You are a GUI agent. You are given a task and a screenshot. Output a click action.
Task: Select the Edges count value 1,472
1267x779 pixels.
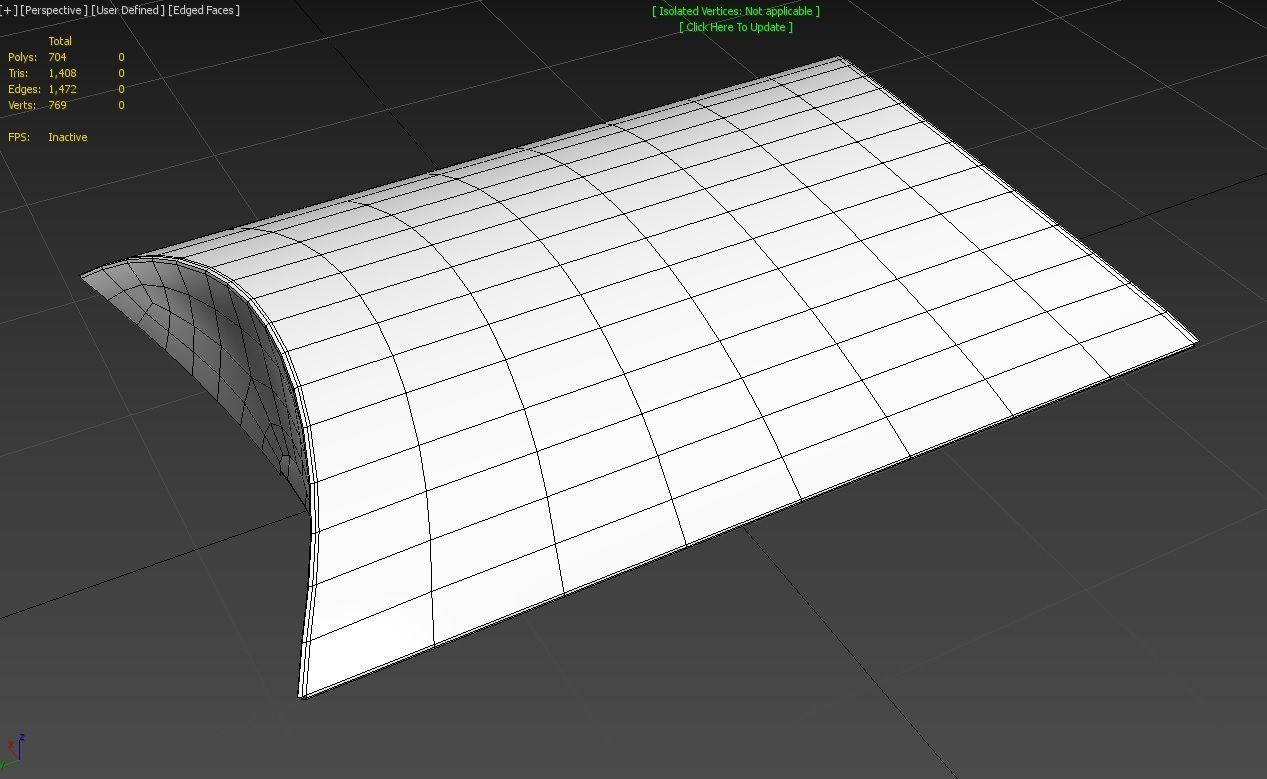(62, 89)
